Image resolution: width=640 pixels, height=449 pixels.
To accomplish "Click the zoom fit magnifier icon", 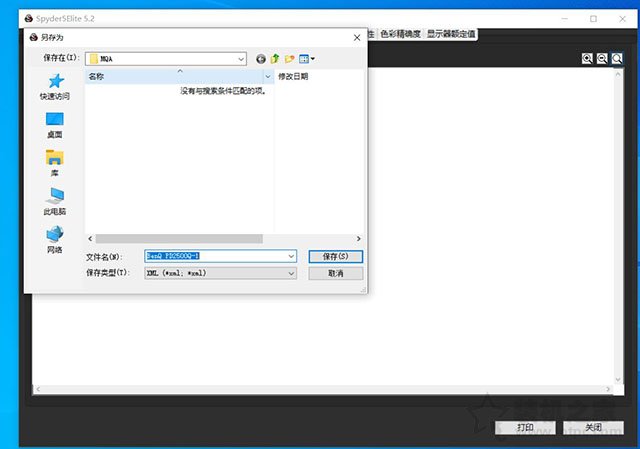I will tap(617, 58).
